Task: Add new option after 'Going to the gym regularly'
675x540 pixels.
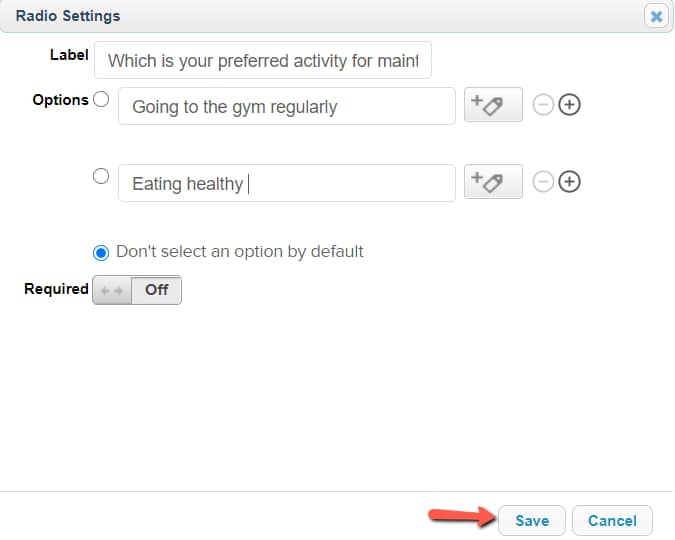Action: coord(569,105)
